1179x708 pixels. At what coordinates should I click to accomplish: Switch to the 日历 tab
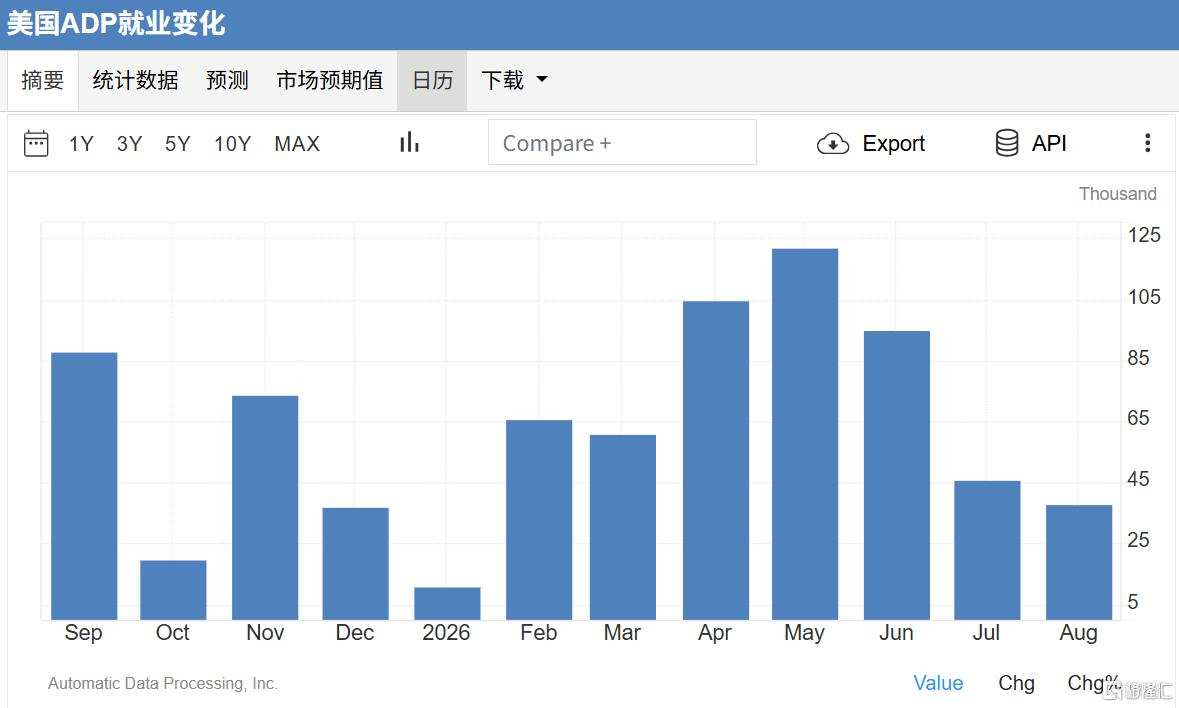pyautogui.click(x=432, y=80)
